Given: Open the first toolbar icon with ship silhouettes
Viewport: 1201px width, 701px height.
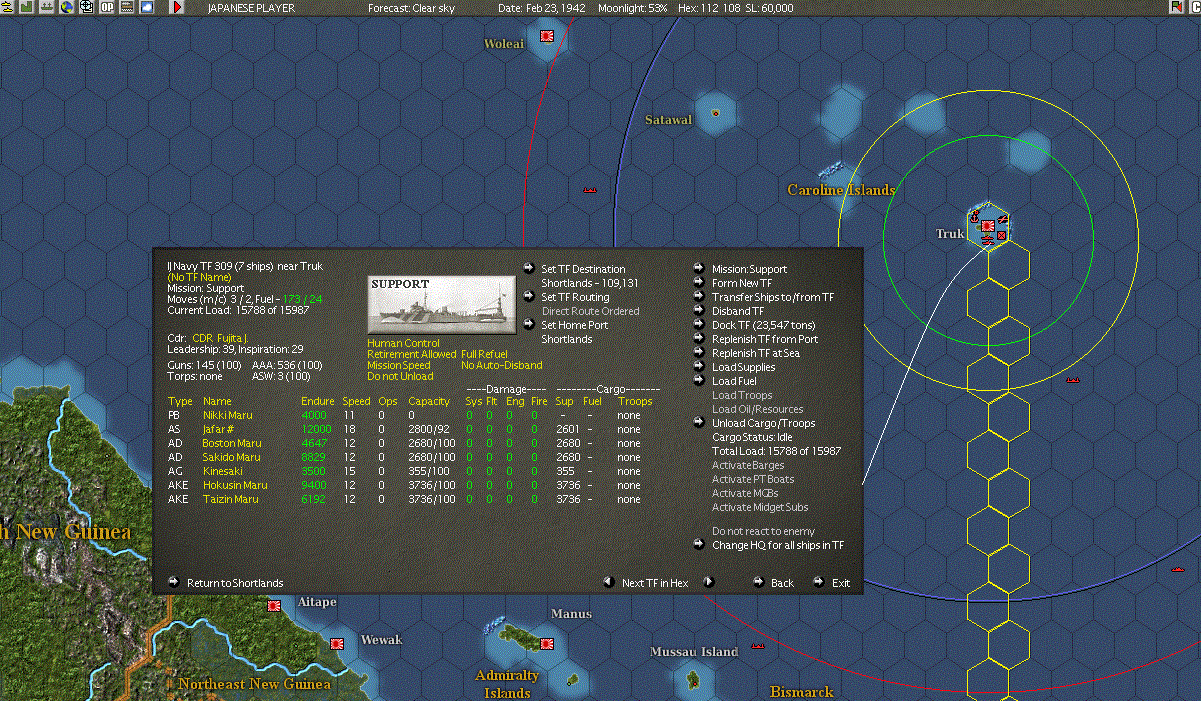Looking at the screenshot, I should (x=7, y=7).
